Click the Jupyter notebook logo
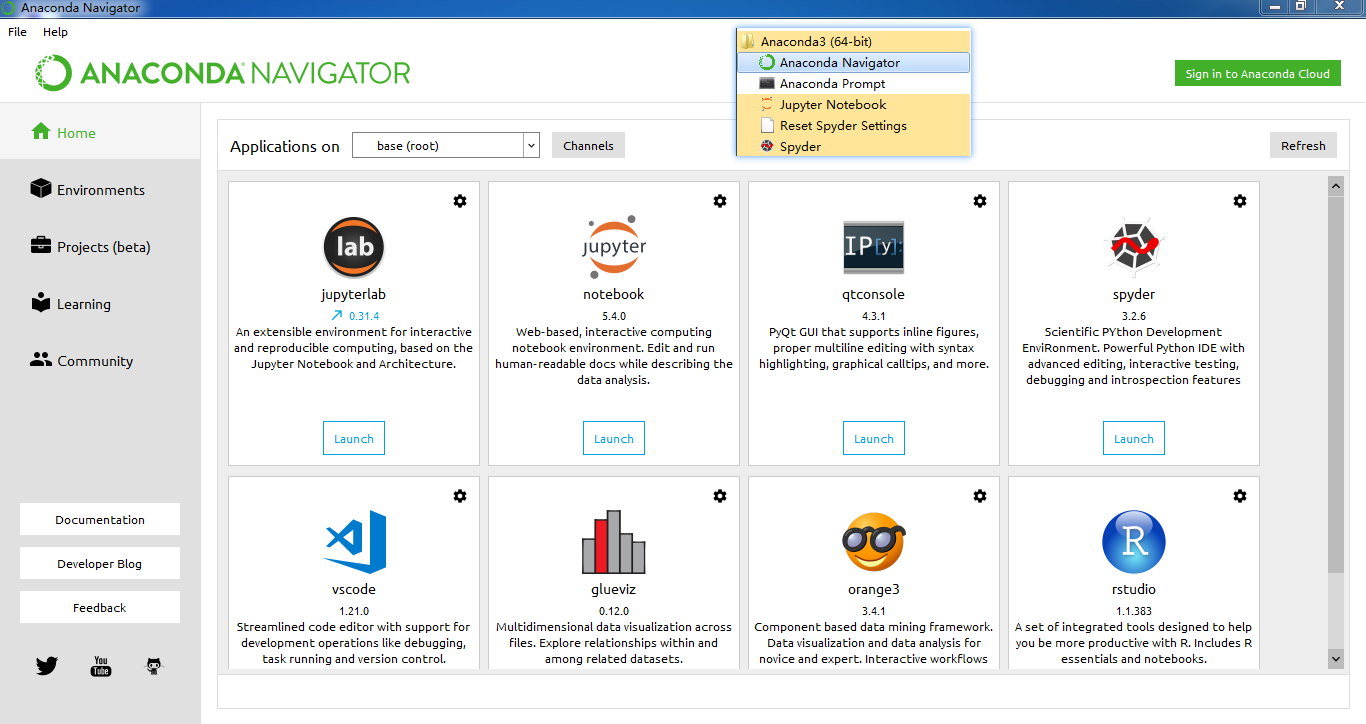 [x=614, y=247]
